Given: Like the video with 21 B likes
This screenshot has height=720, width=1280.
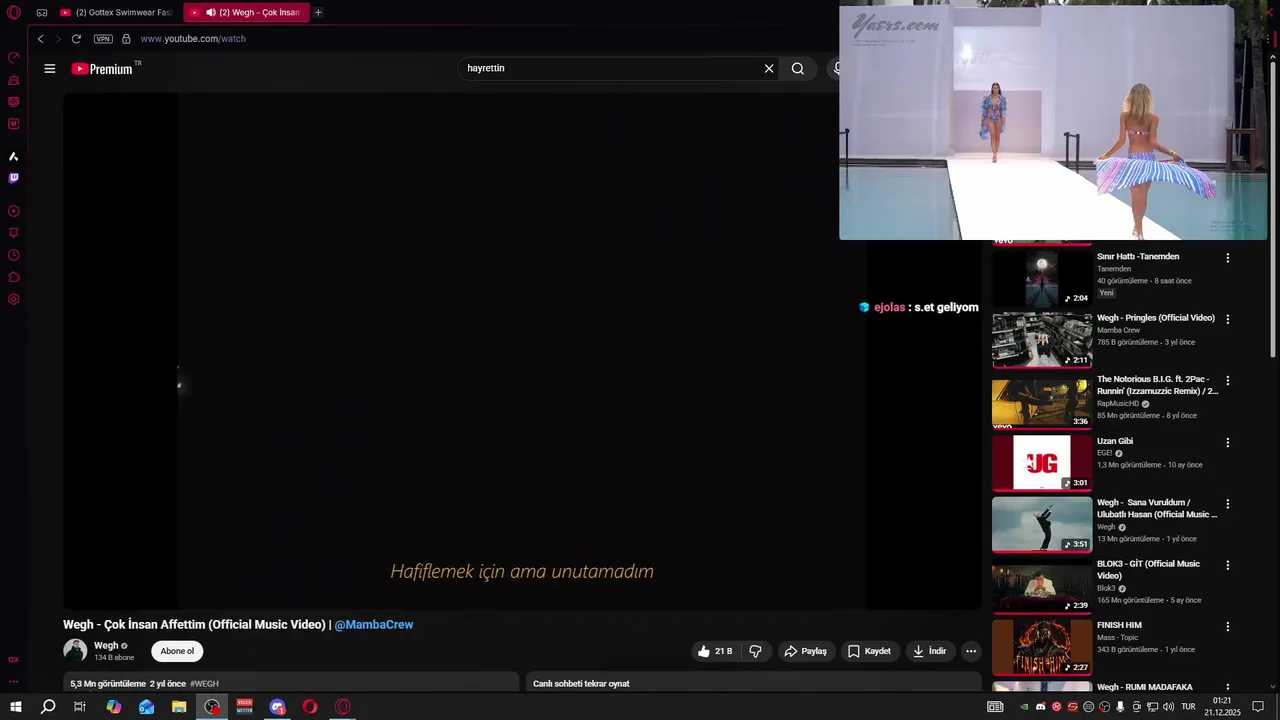Looking at the screenshot, I should pos(716,651).
